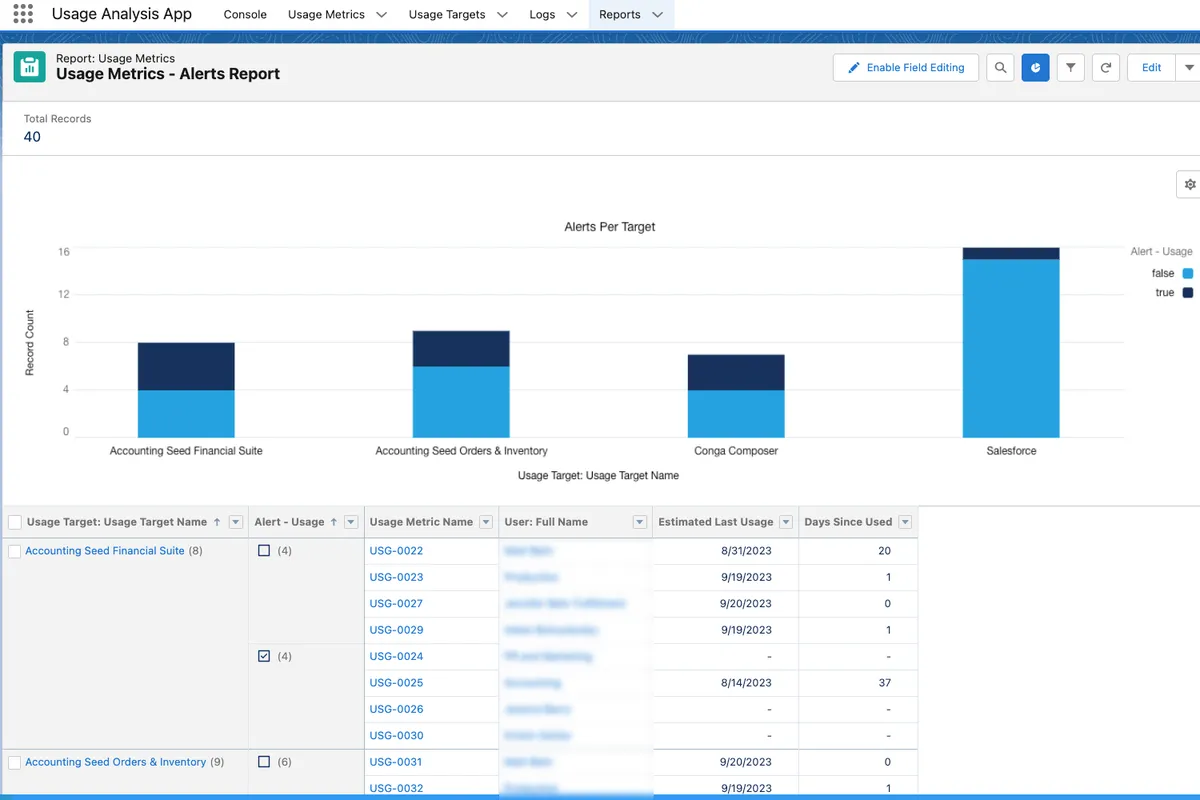Click the Usage Metrics report icon
Screen dimensions: 1200x800
coord(29,67)
